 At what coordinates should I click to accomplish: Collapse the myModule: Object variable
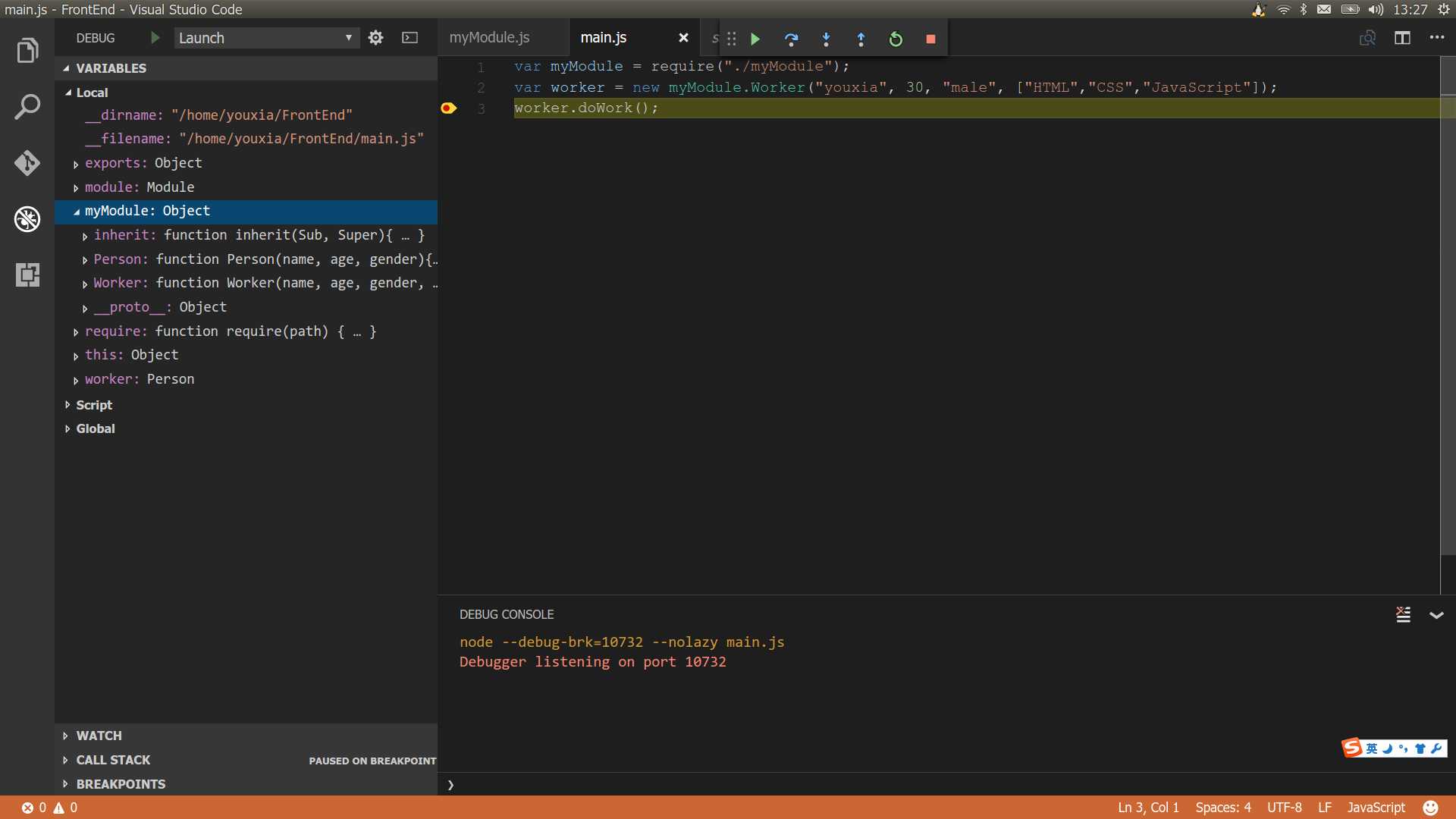click(x=76, y=212)
